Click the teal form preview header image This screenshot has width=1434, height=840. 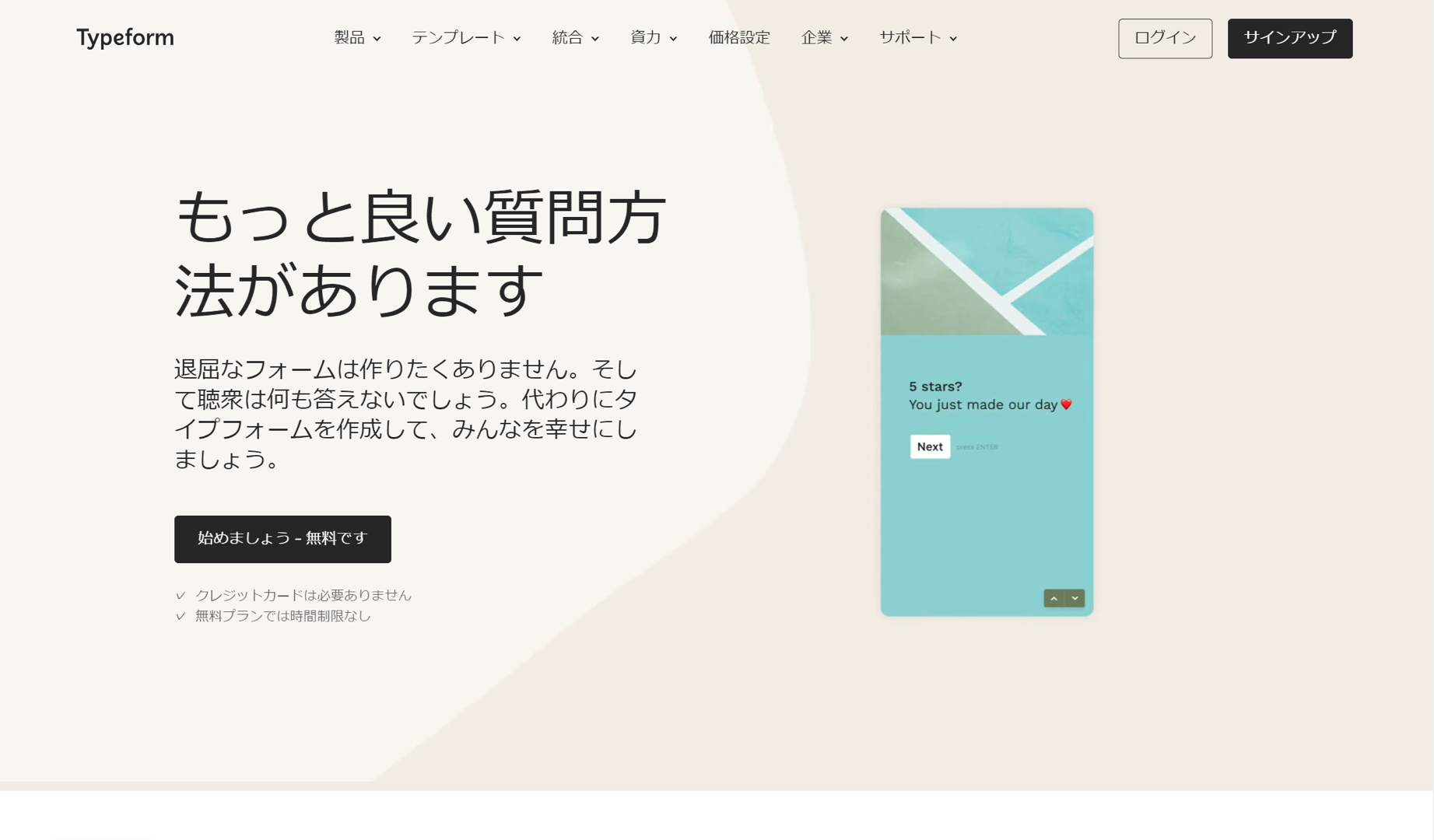(x=987, y=271)
